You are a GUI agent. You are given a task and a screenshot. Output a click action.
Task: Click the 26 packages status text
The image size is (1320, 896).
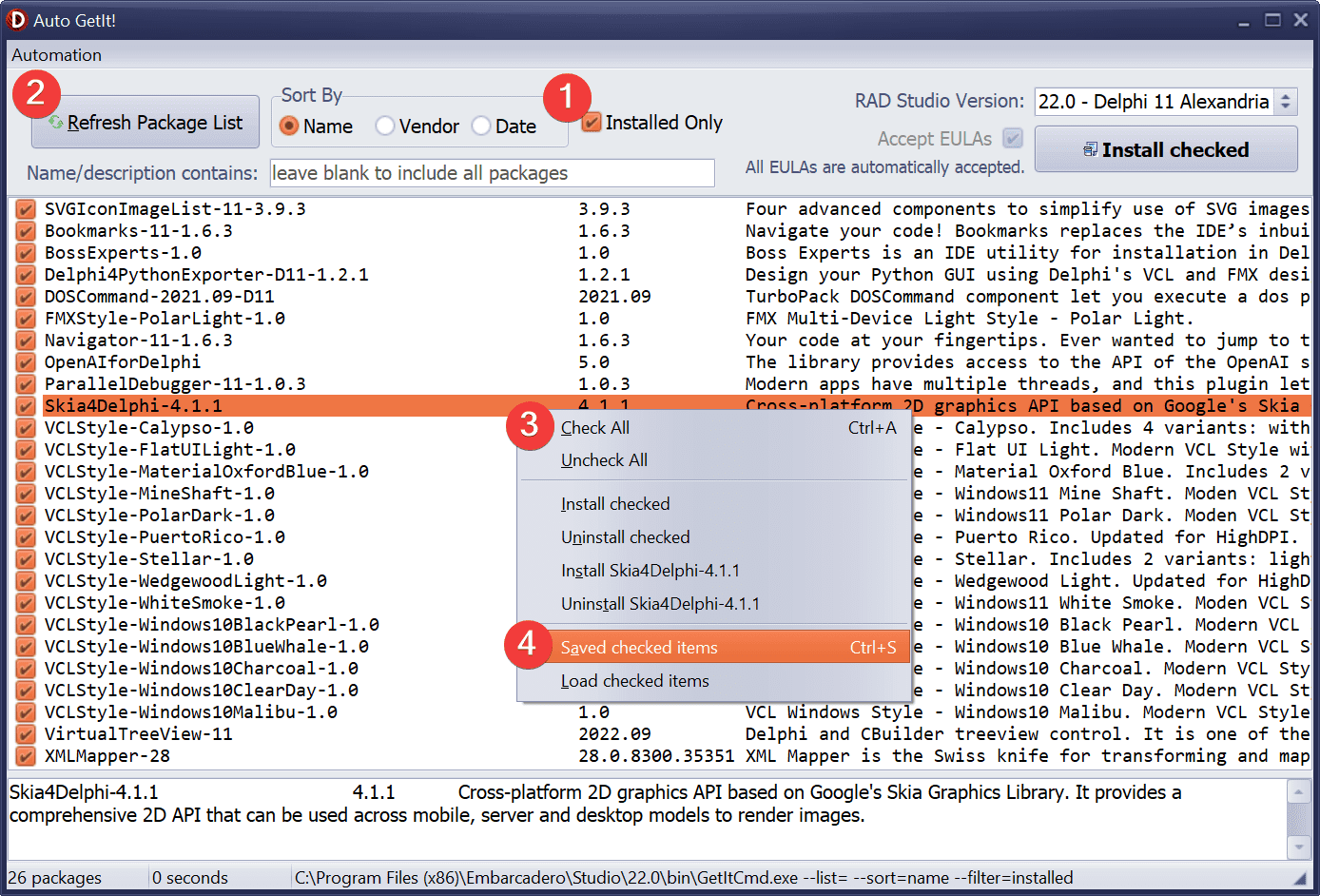(55, 878)
